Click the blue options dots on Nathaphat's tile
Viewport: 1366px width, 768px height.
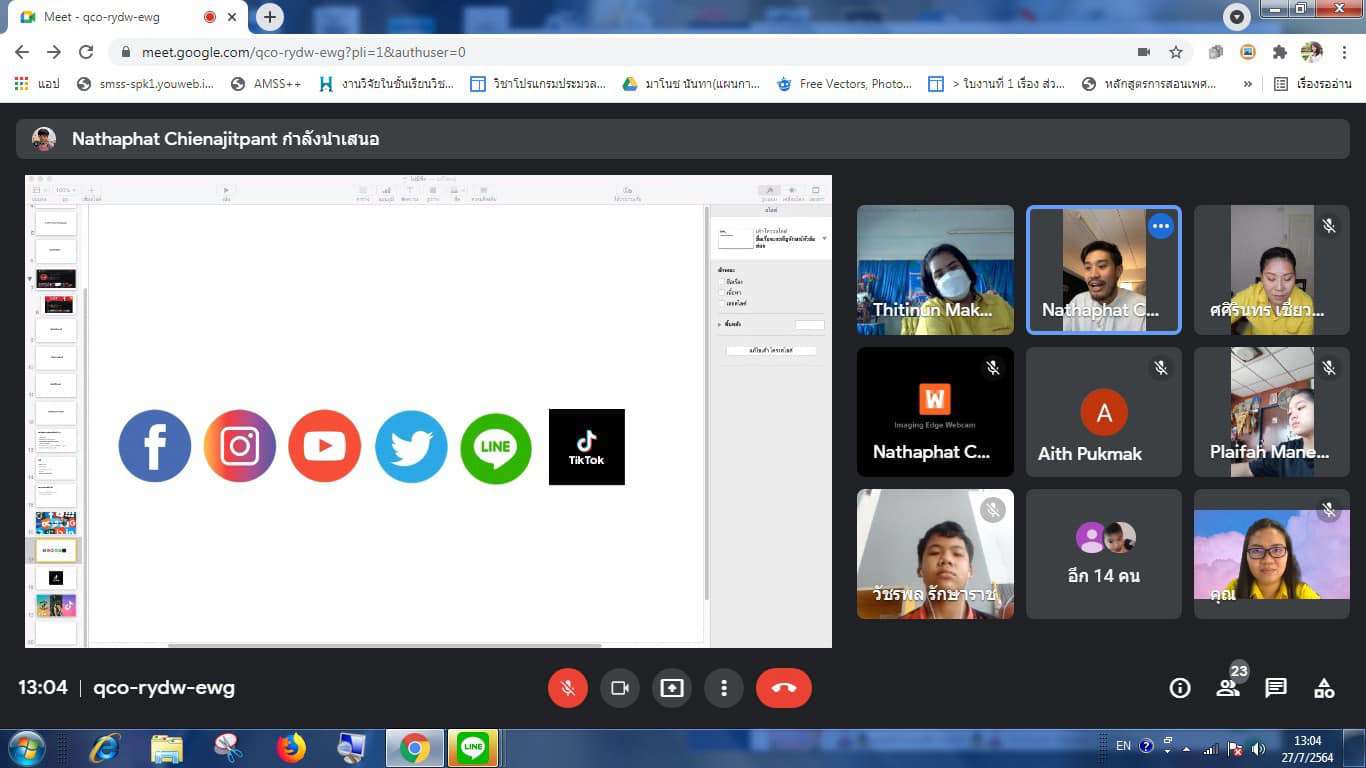point(1160,227)
